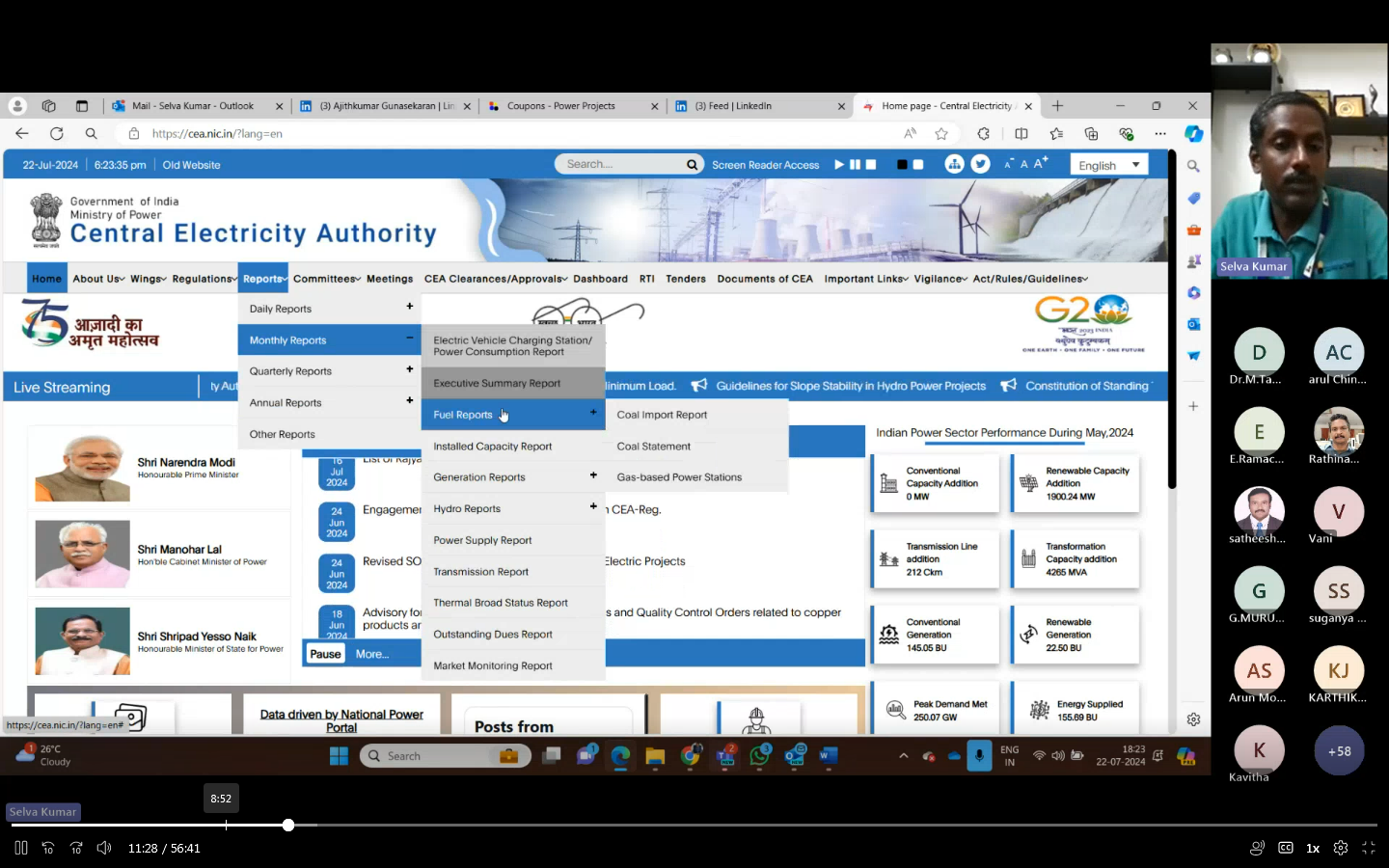Screen dimensions: 1389x868
Task: Exit fullscreen mode in video player
Action: [x=1368, y=848]
